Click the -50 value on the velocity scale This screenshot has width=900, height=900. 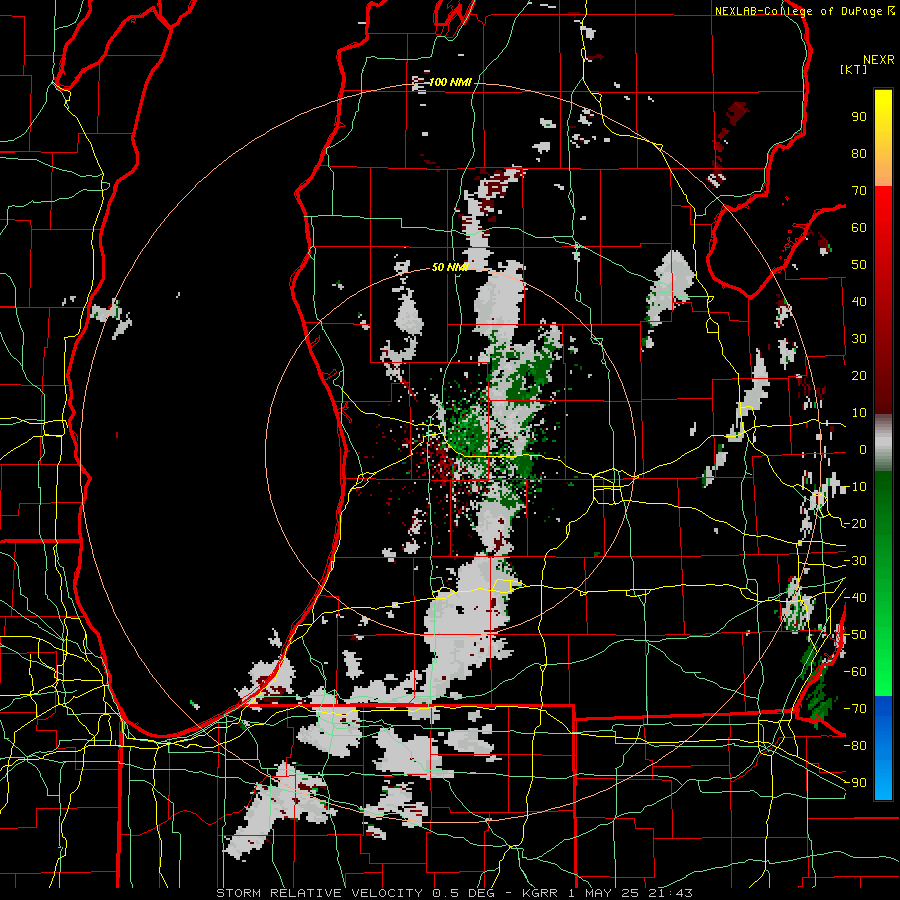point(855,635)
